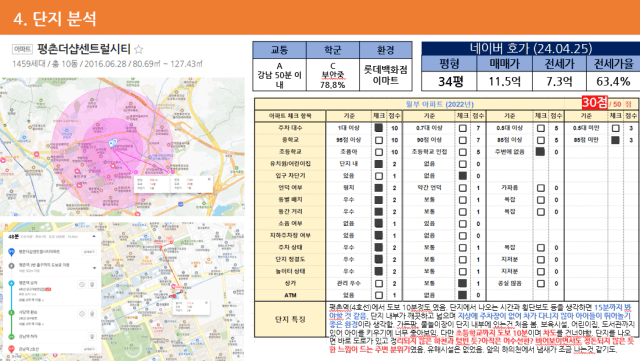Close the distance popup on the lower route map
Image resolution: width=640 pixels, height=361 pixels.
pos(206,303)
